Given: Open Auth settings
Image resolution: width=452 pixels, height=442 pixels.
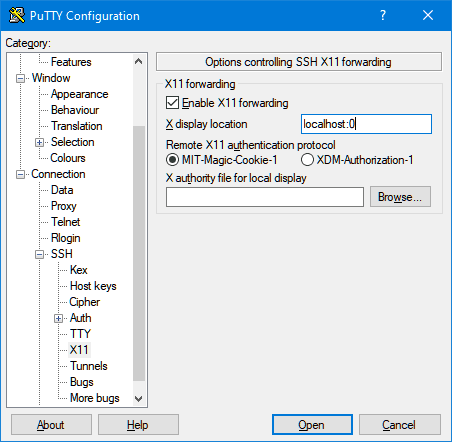Looking at the screenshot, I should [x=81, y=318].
